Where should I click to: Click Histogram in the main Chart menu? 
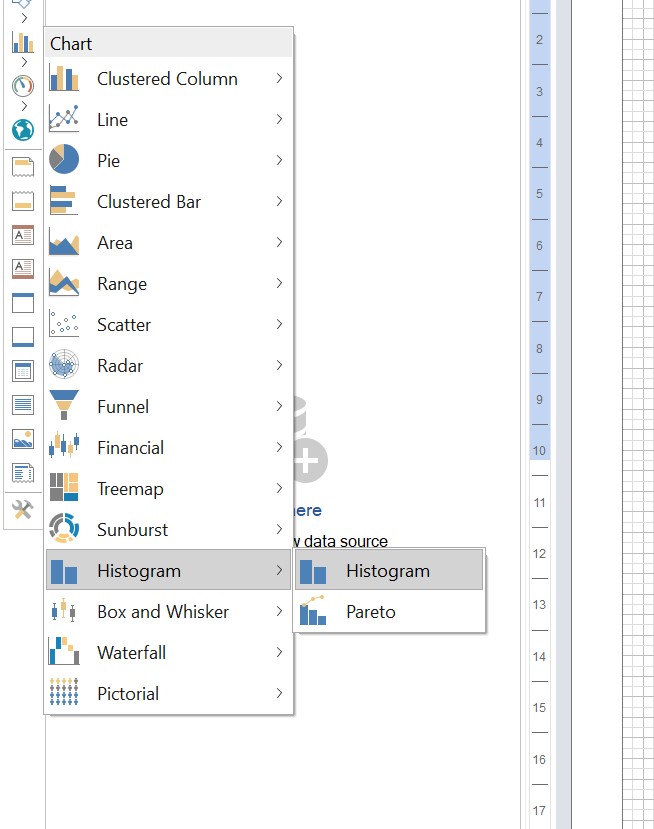(x=169, y=570)
